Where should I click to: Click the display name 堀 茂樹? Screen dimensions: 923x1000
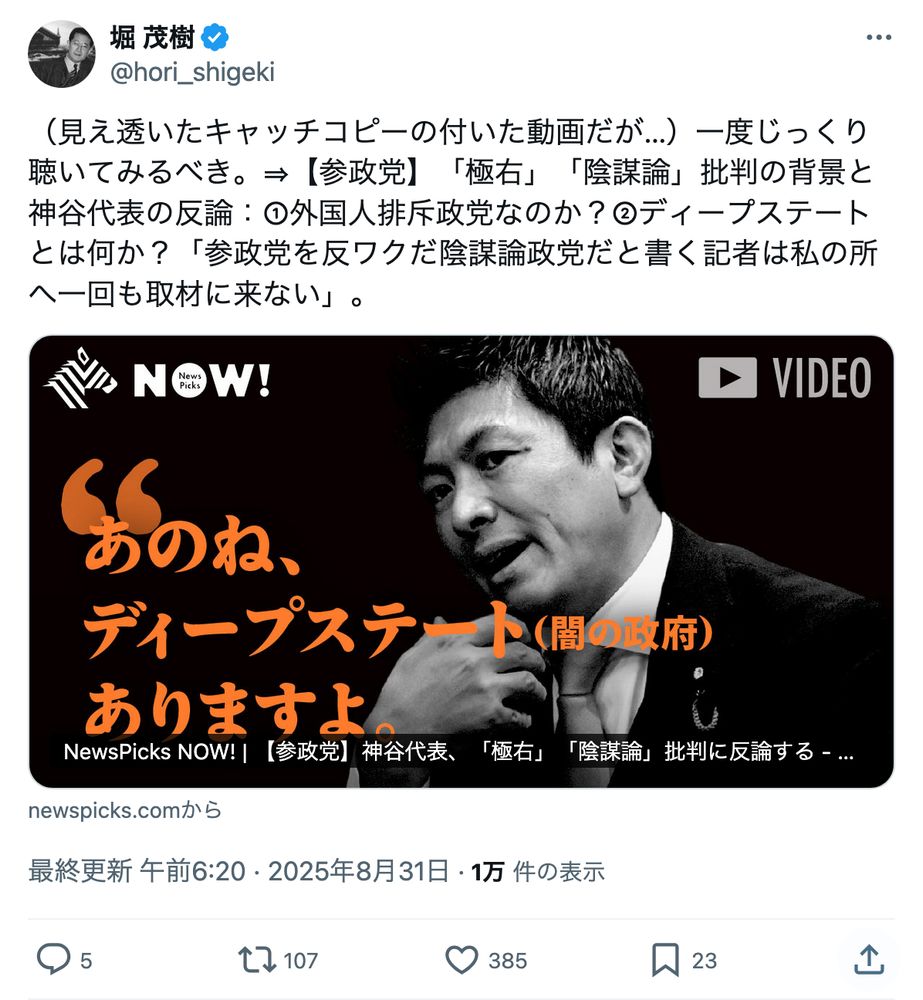point(152,38)
